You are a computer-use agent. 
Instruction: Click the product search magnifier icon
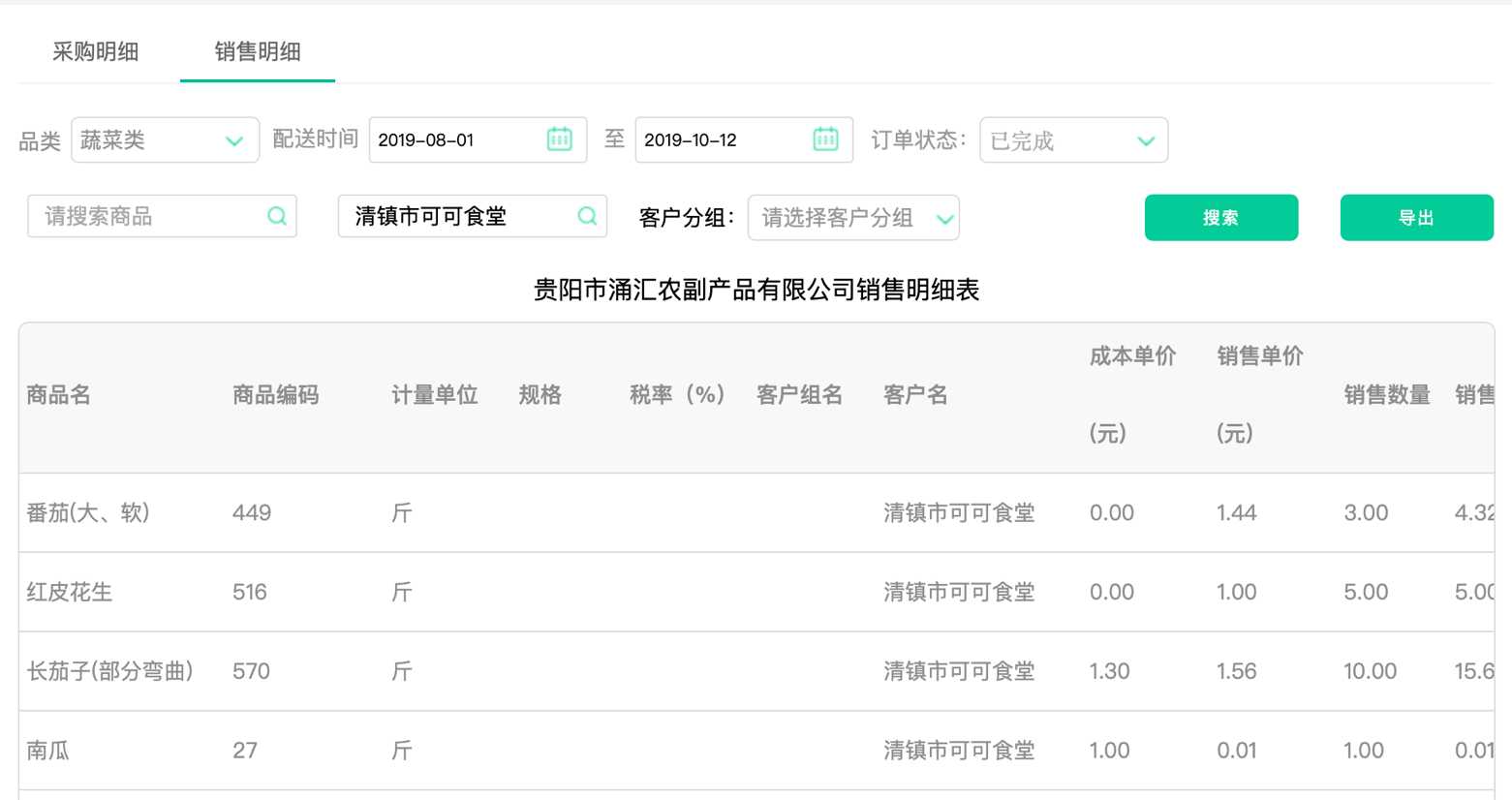tap(277, 216)
